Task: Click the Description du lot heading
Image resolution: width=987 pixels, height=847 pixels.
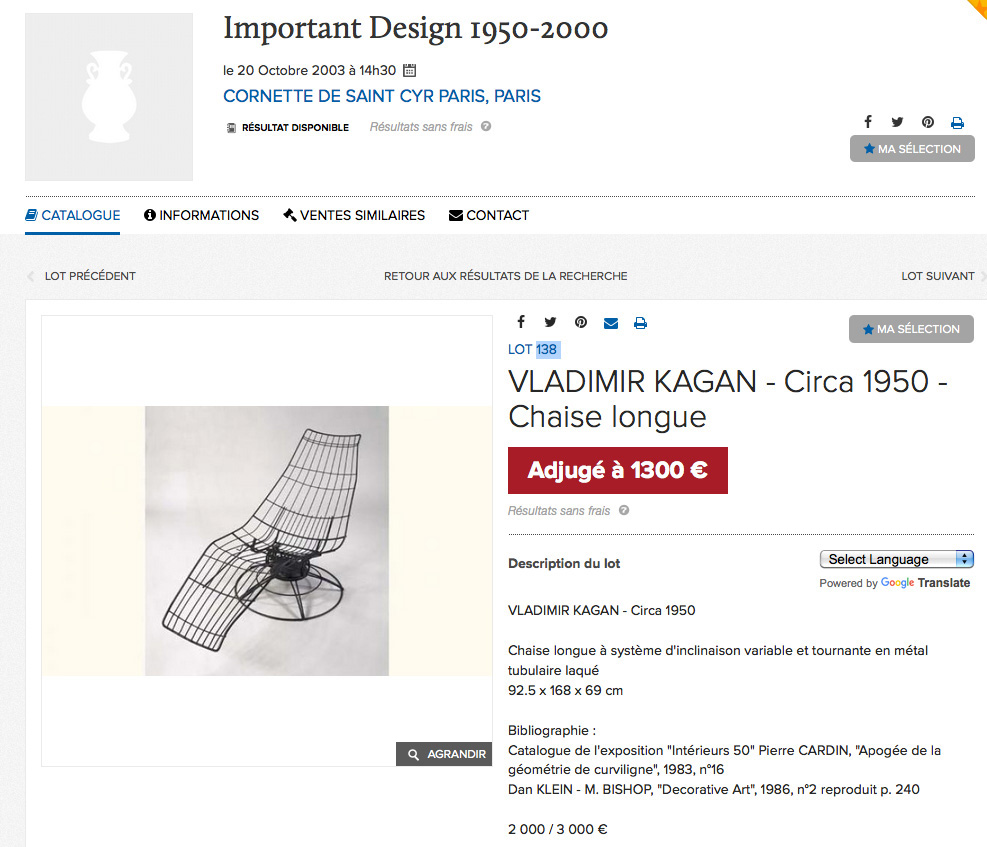Action: (564, 563)
